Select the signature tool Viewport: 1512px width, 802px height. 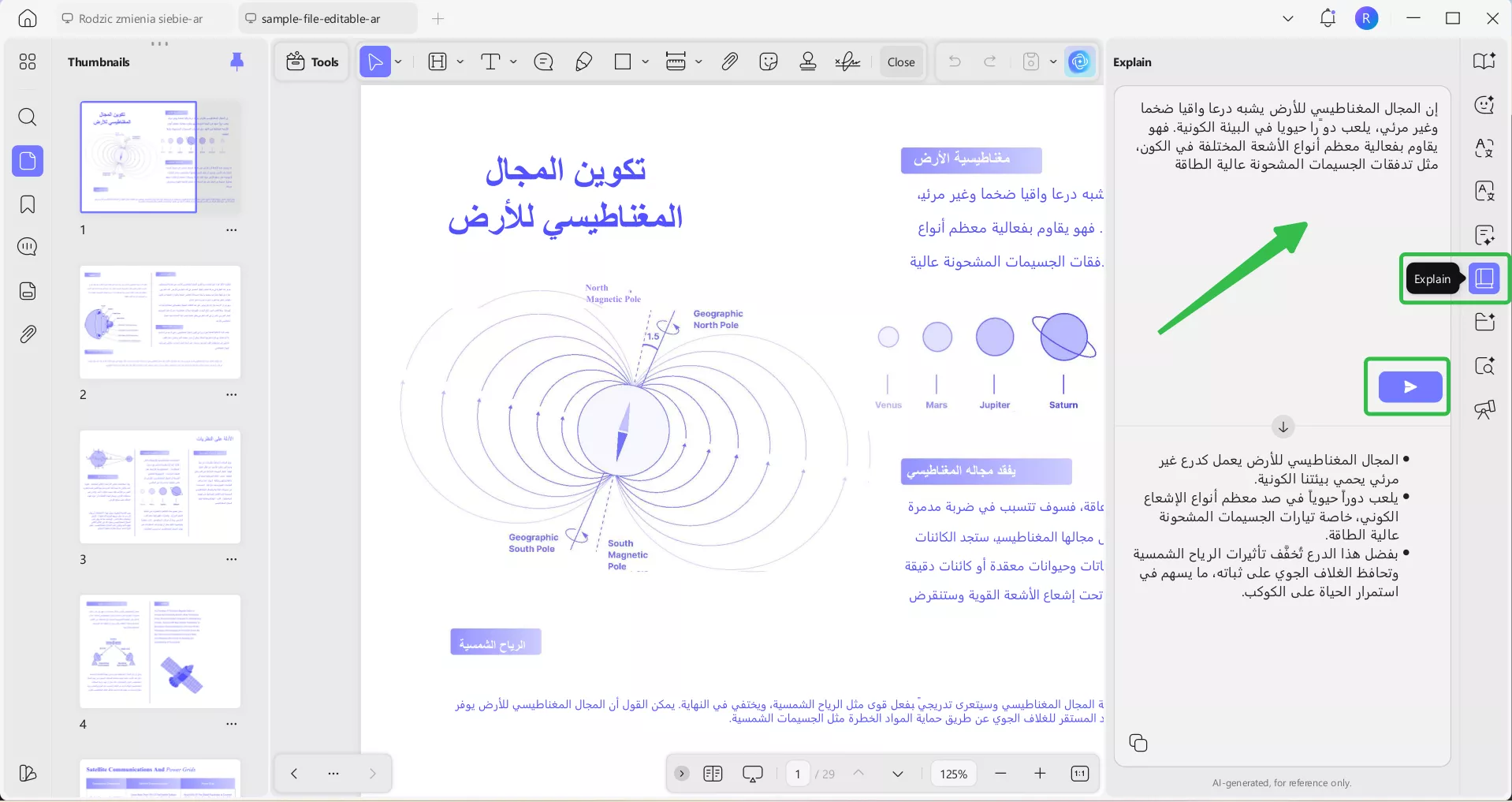pos(847,62)
